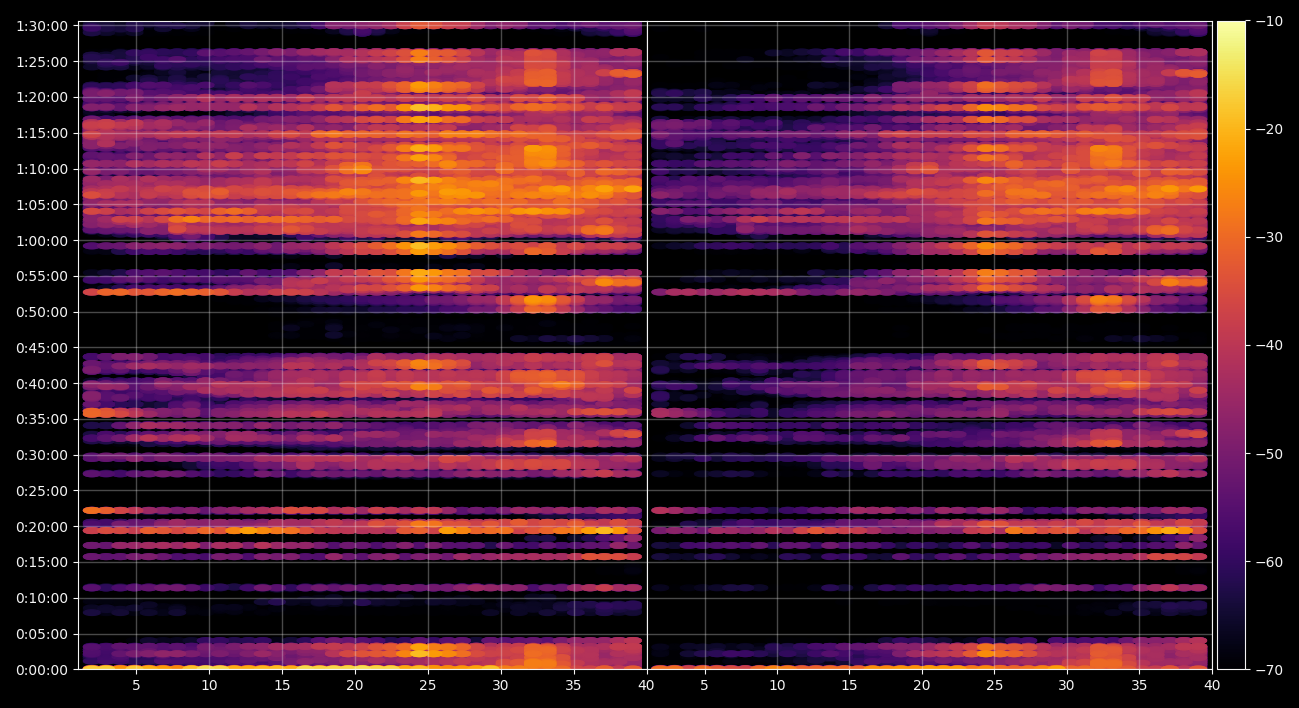Click x-axis label 5 of left heatmap

136,686
